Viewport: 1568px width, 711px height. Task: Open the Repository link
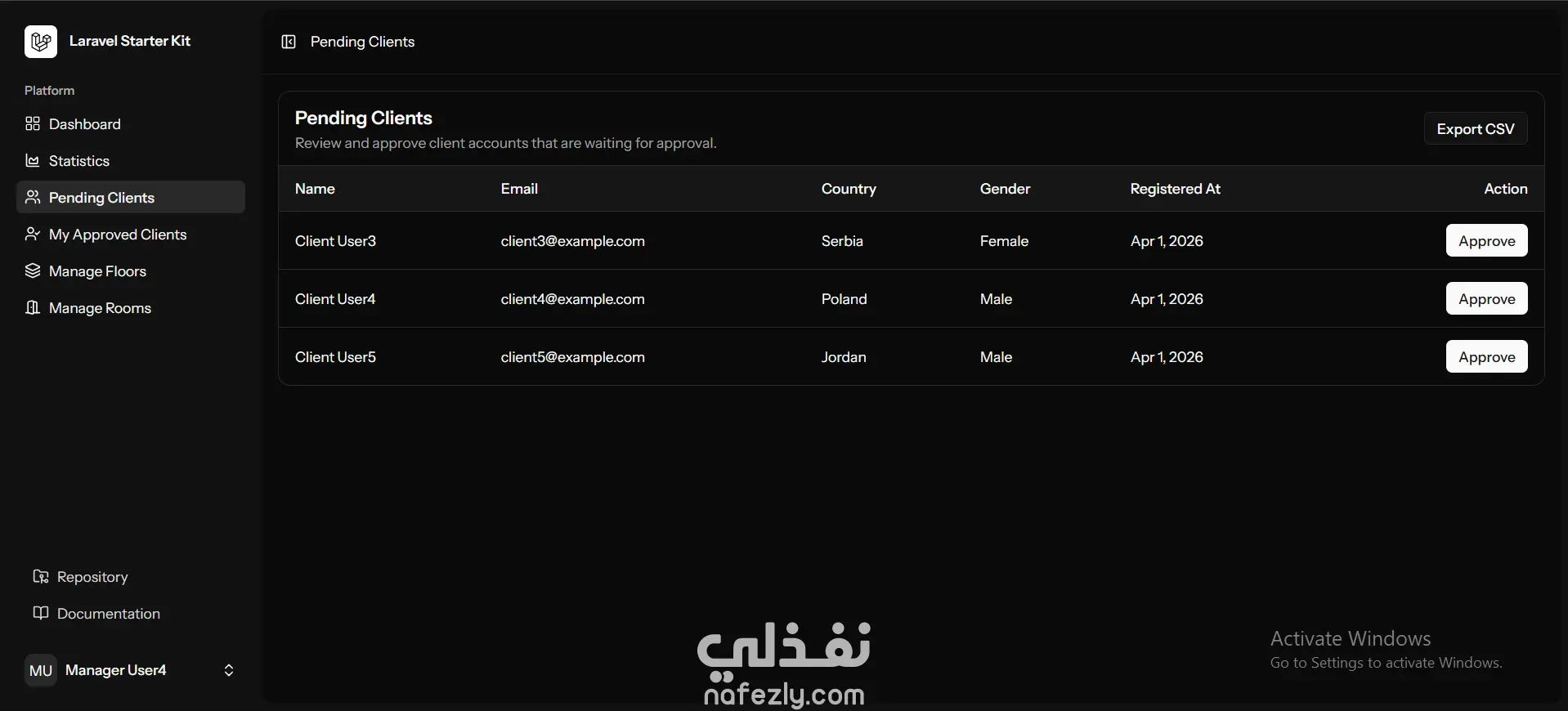(x=131, y=576)
